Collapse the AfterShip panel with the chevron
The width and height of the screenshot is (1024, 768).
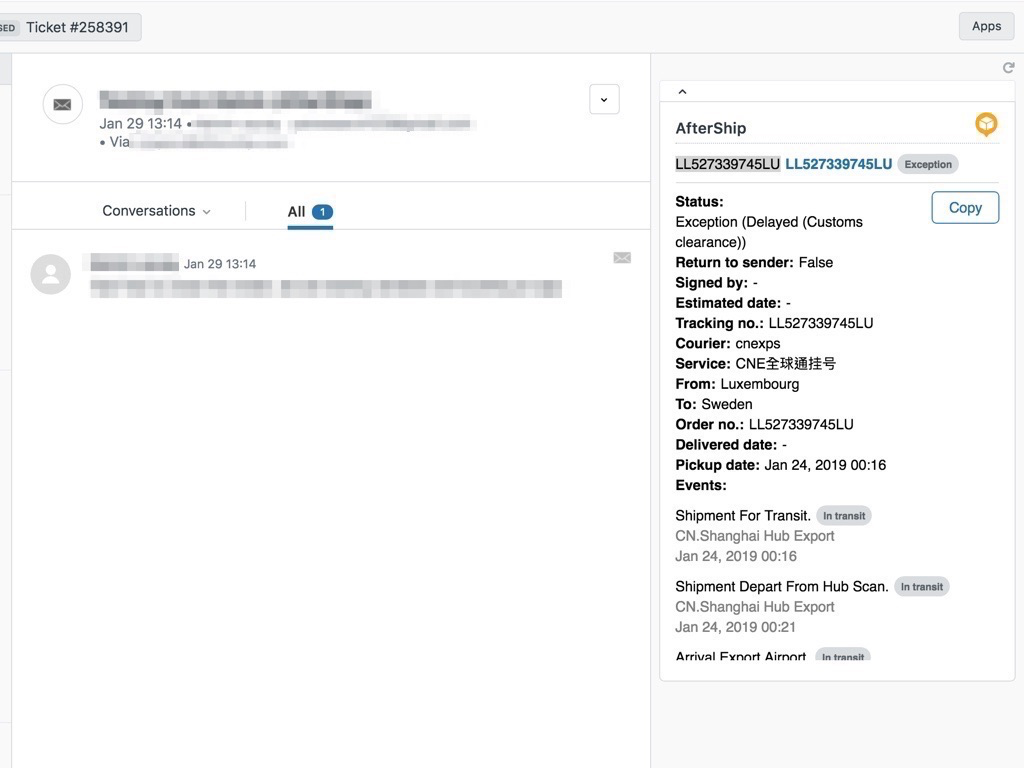point(682,92)
